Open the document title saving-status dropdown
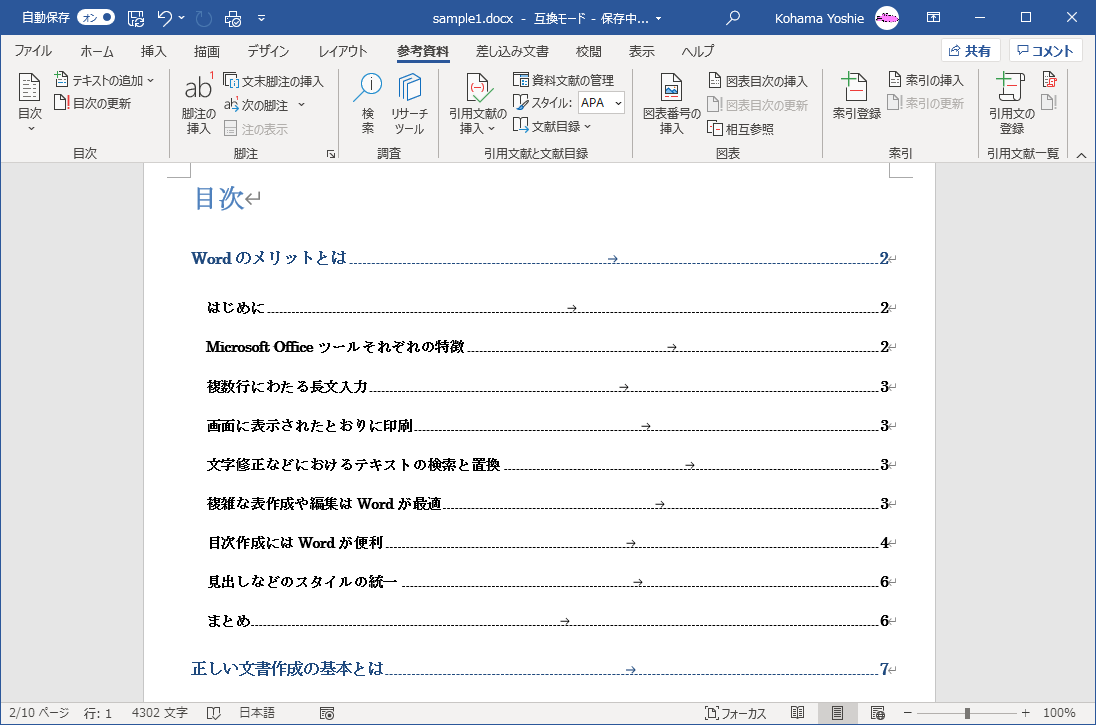The height and width of the screenshot is (725, 1096). [658, 19]
